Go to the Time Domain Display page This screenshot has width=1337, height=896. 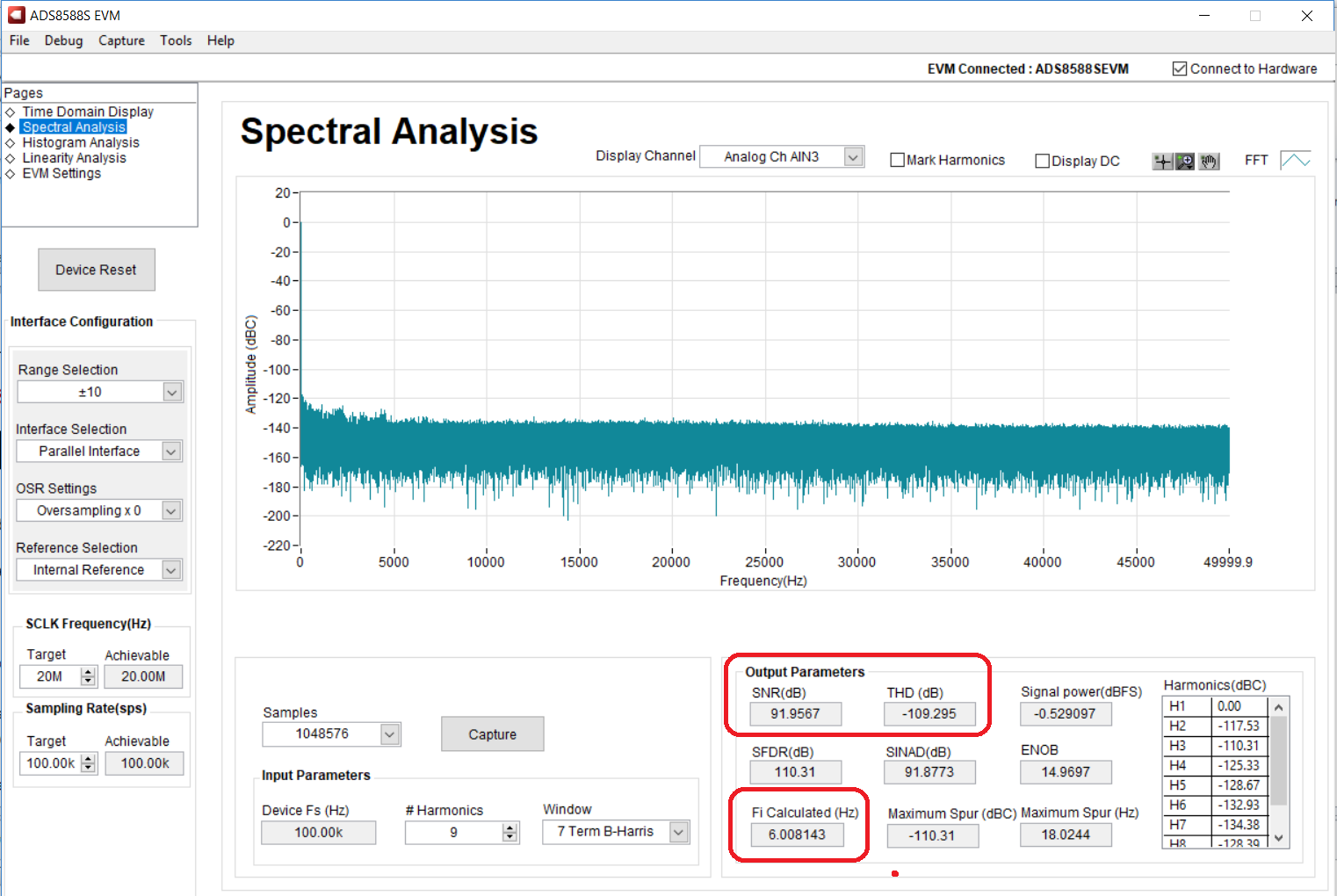[88, 112]
